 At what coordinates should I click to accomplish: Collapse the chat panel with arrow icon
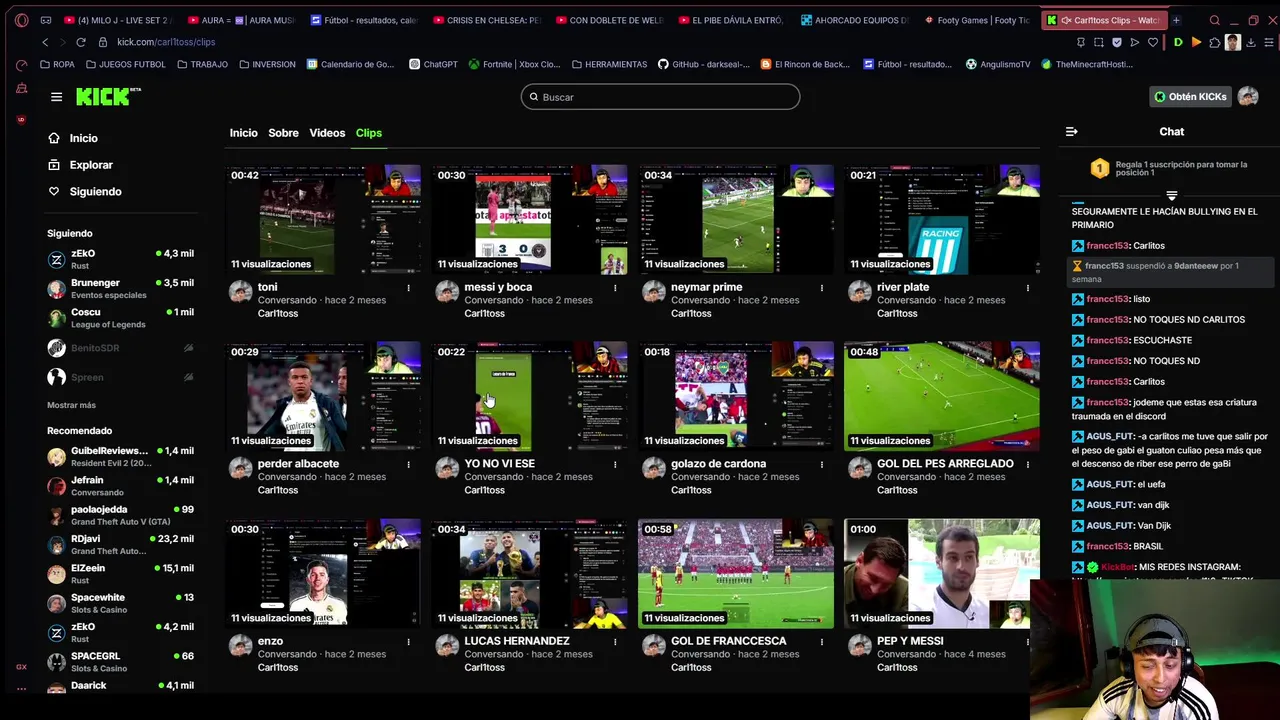pos(1071,132)
